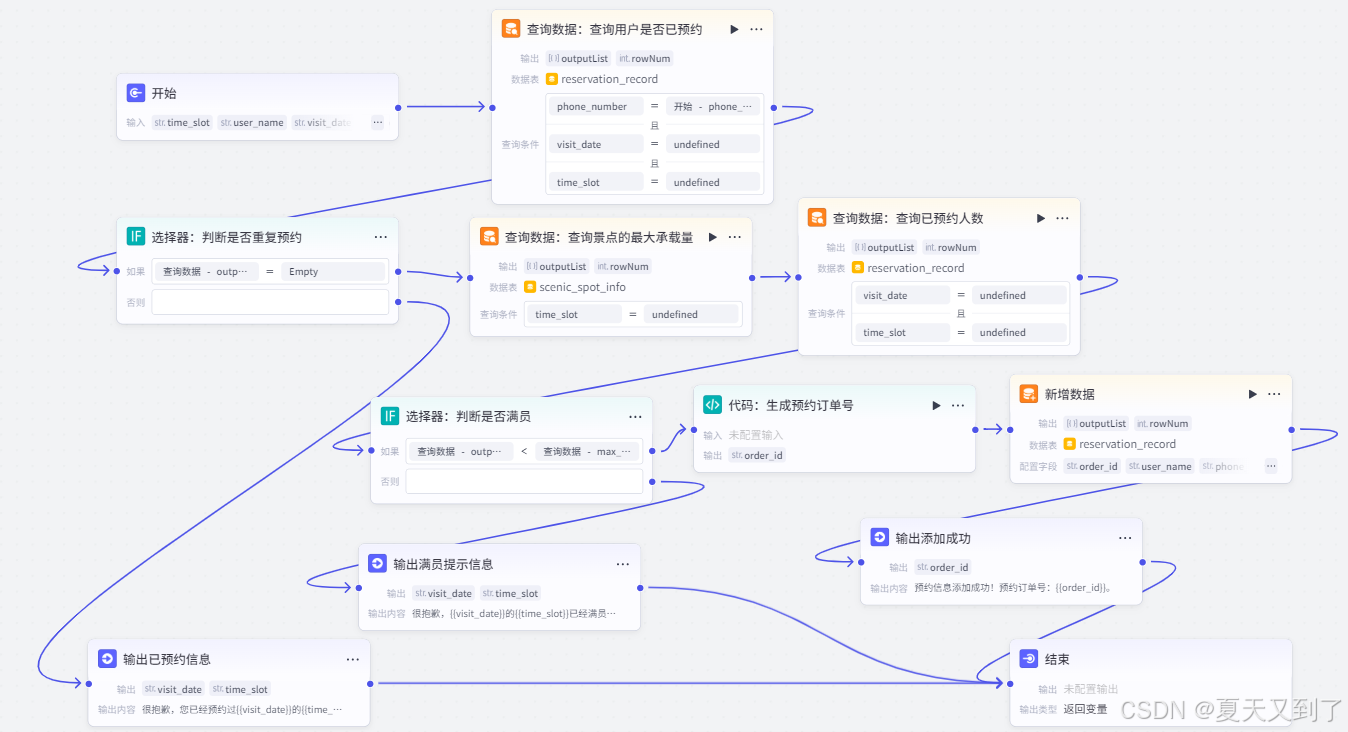Screen dimensions: 1348x732
Task: Select the Empty condition value in 判断是否重复预约
Action: click(x=333, y=271)
